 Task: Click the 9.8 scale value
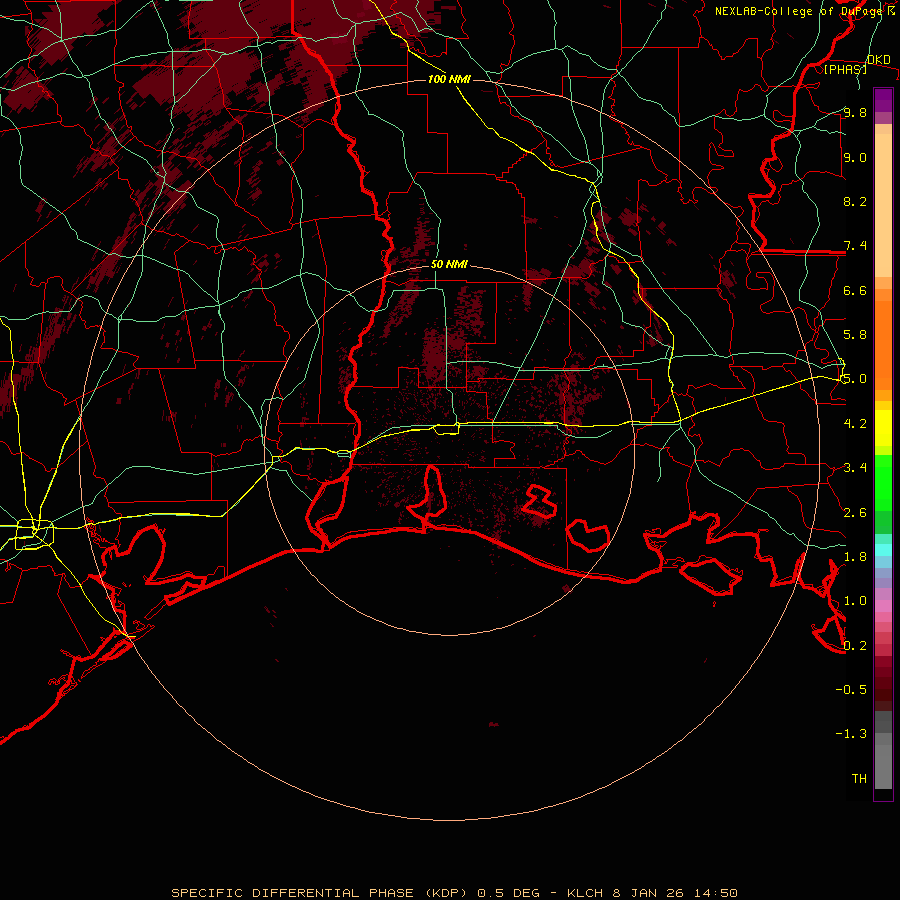(x=855, y=112)
